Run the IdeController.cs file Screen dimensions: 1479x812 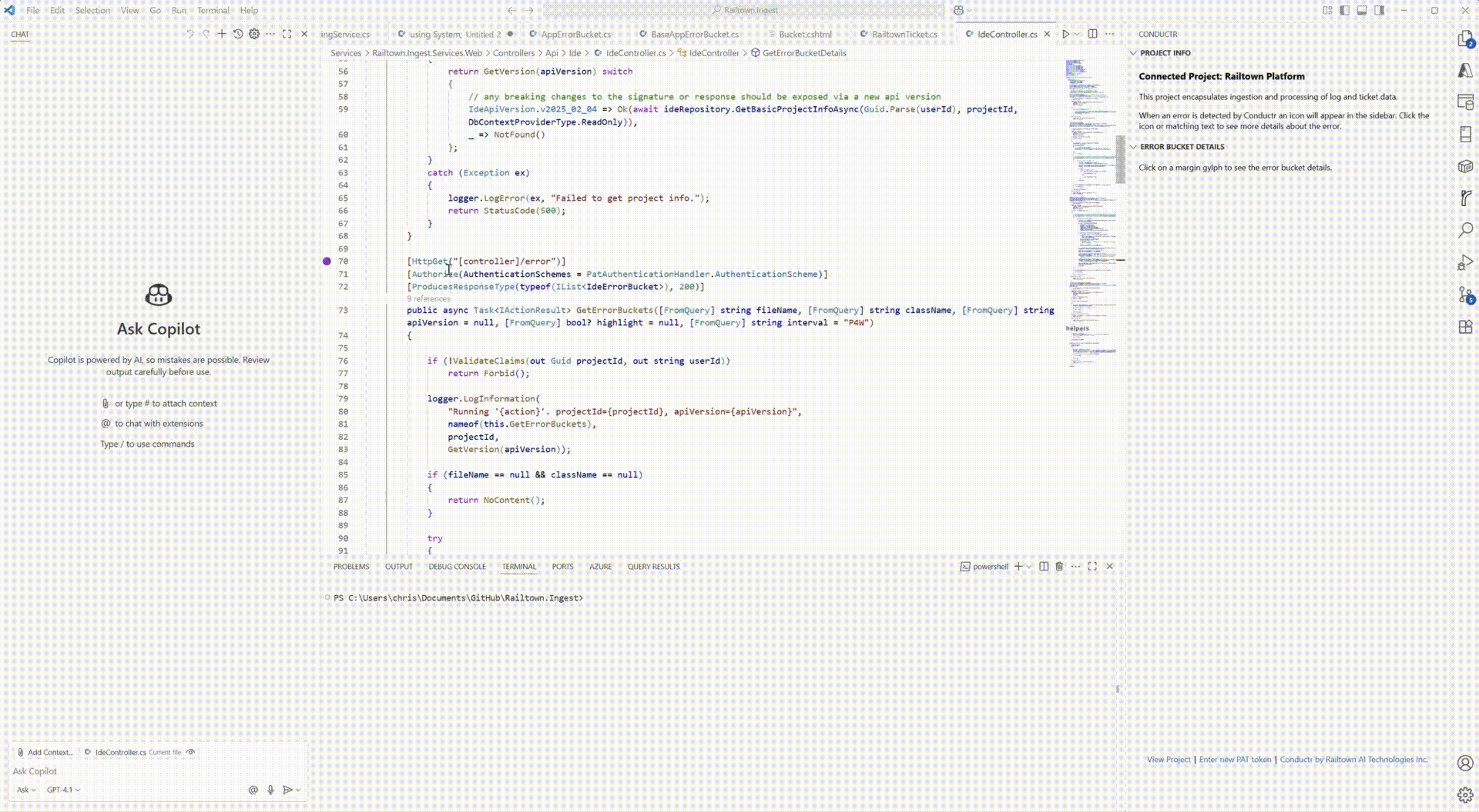(1066, 34)
